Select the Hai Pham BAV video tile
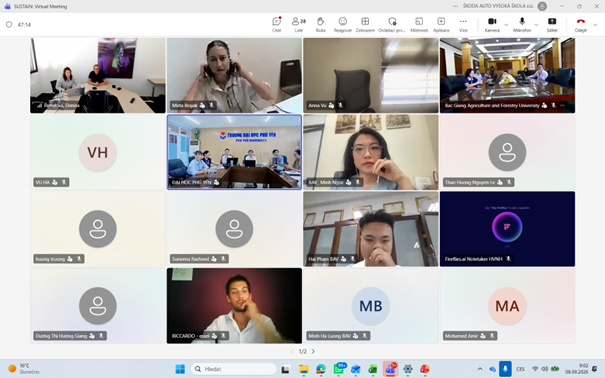Screen dimensions: 605x378 point(371,229)
